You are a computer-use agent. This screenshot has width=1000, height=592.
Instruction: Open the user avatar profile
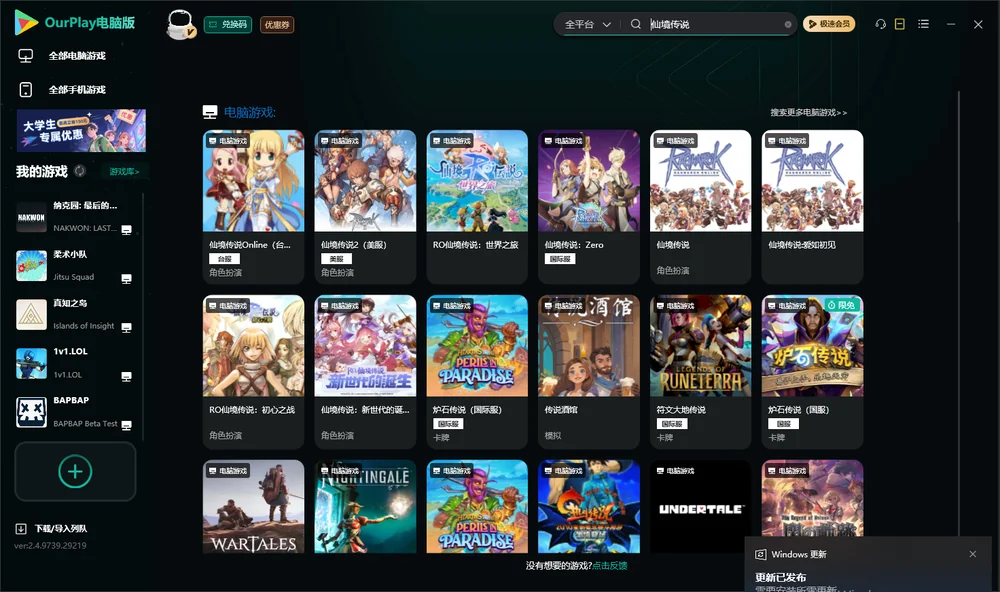tap(180, 24)
